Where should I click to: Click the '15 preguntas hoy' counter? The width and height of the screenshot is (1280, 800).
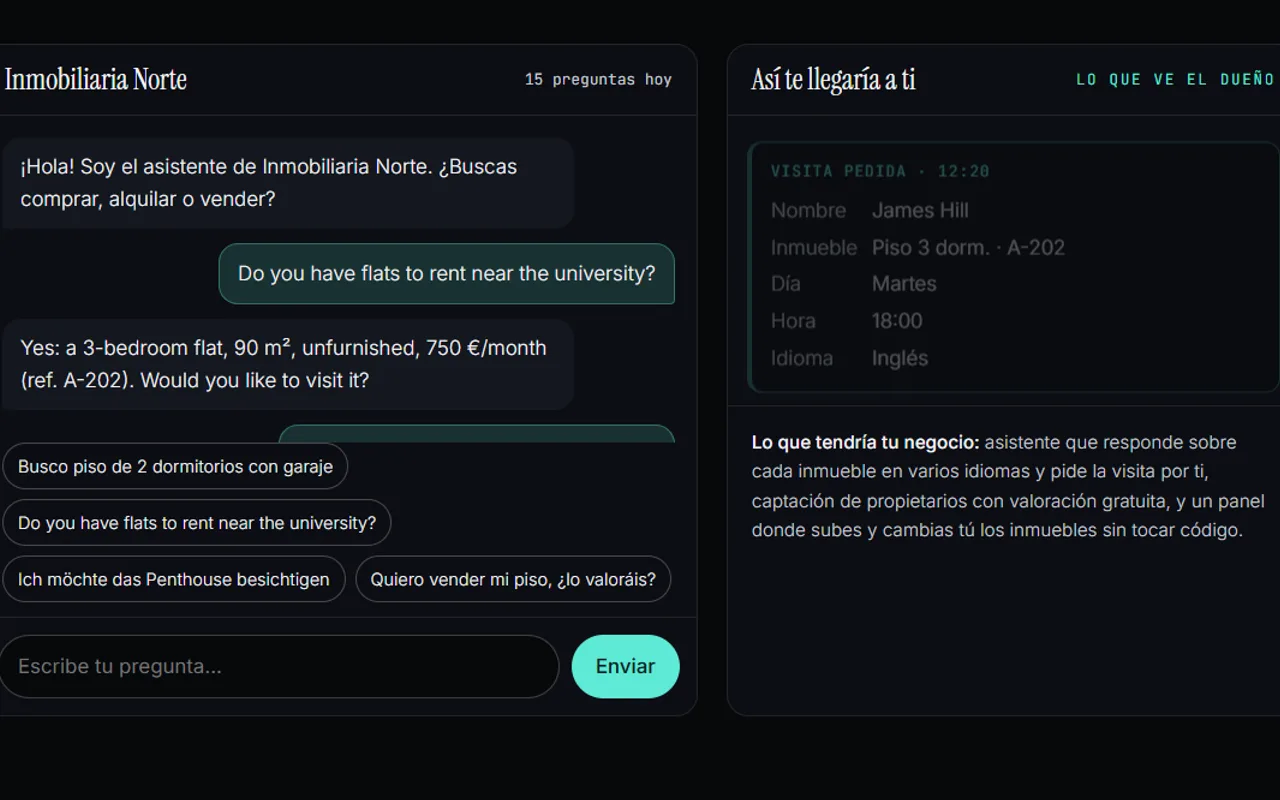[x=598, y=79]
